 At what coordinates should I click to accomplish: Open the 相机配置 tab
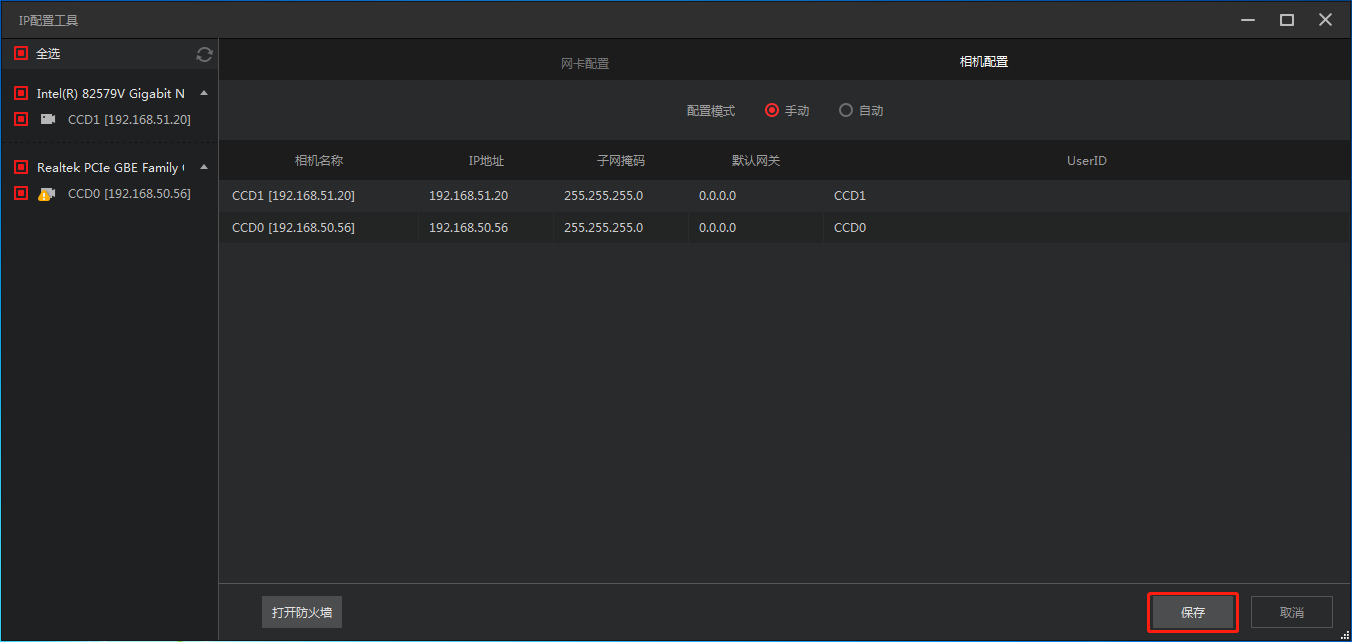tap(983, 62)
